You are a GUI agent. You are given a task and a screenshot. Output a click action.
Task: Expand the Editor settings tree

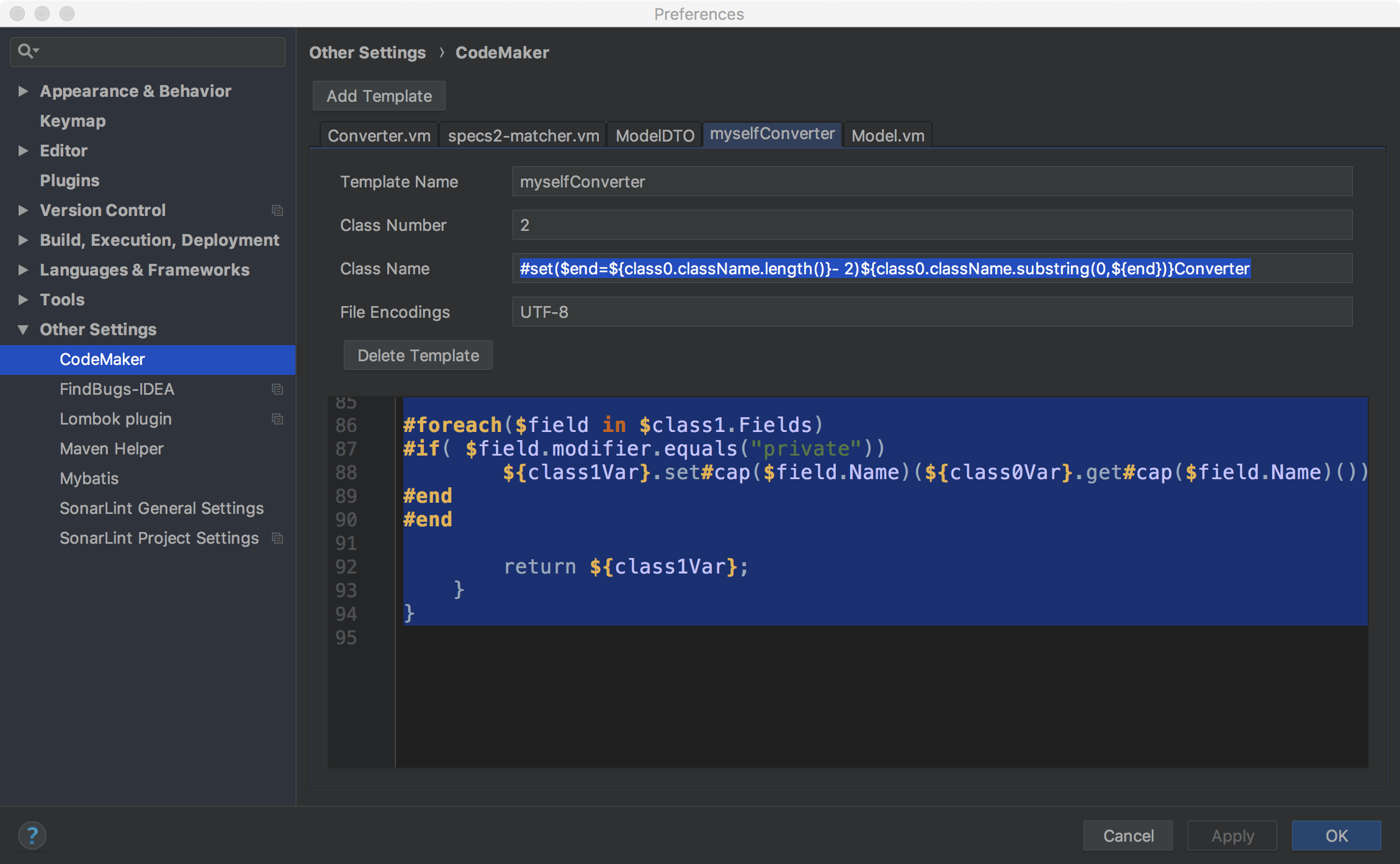23,151
